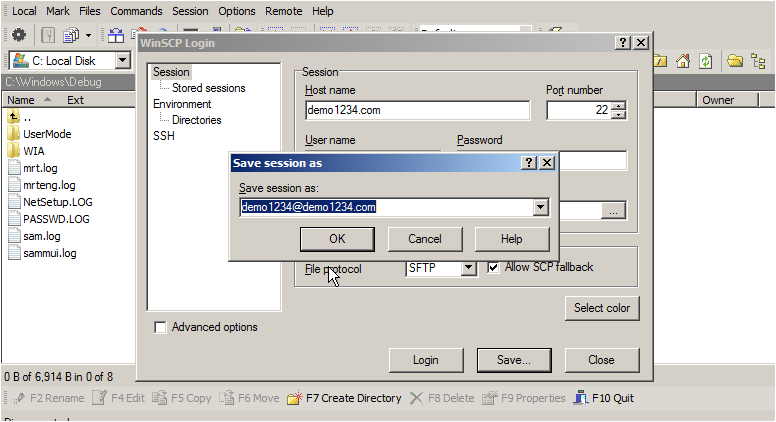The height and width of the screenshot is (422, 776).
Task: Click F7 Create Directory in bottom bar
Action: pos(344,398)
